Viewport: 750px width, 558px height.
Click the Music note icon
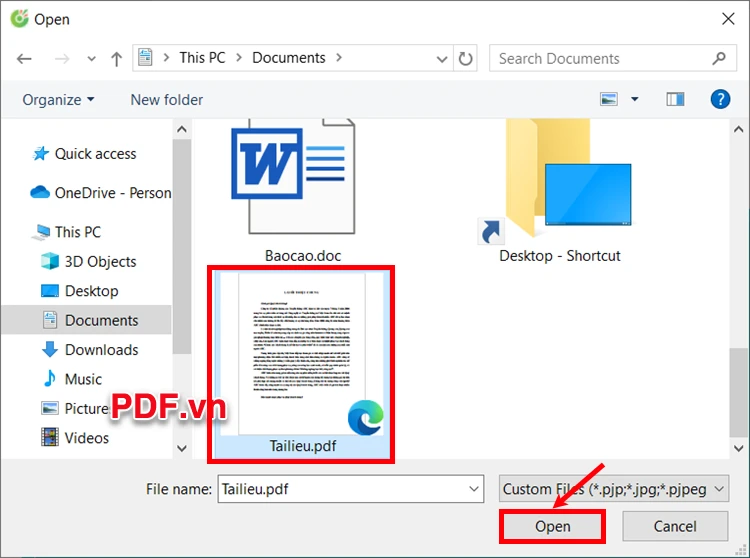tap(49, 378)
